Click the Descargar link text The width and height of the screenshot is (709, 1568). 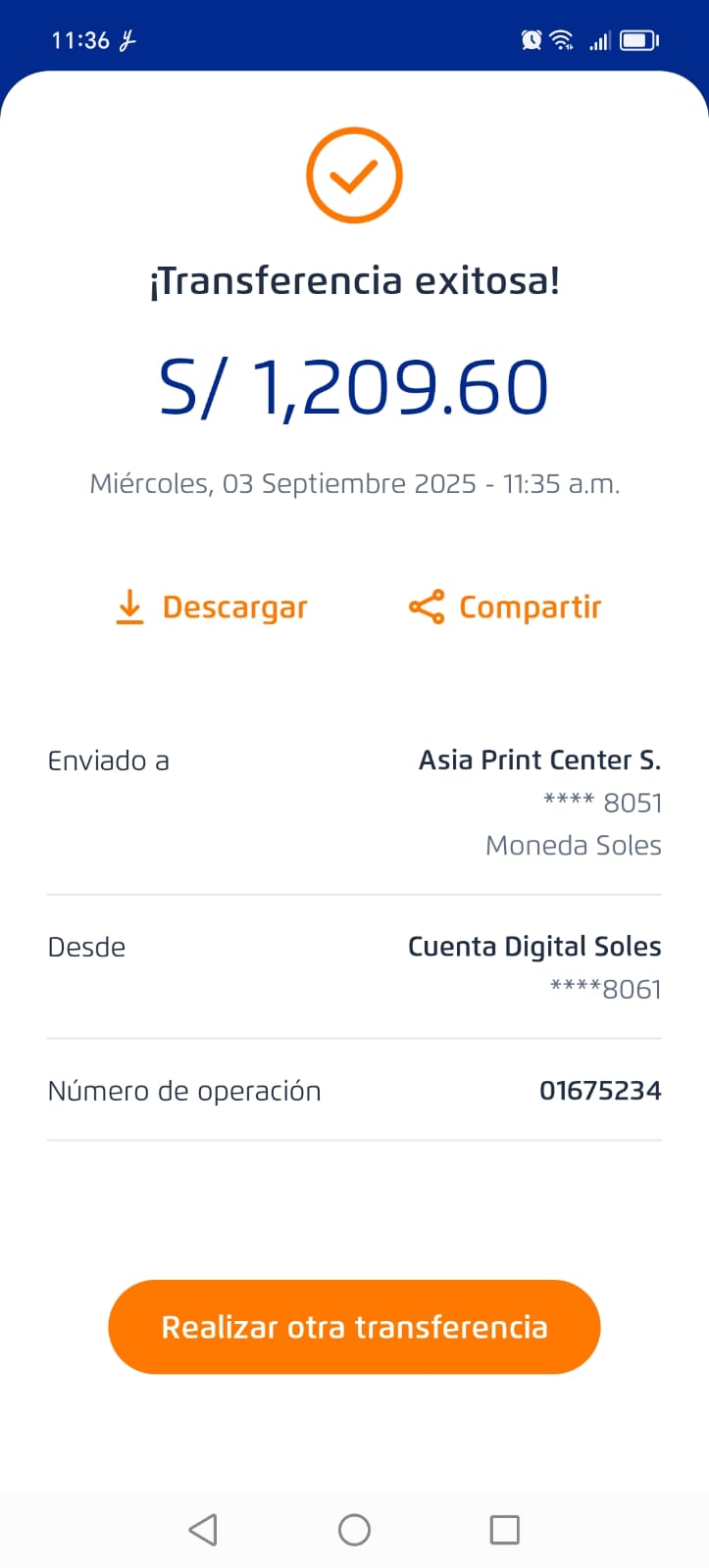234,608
